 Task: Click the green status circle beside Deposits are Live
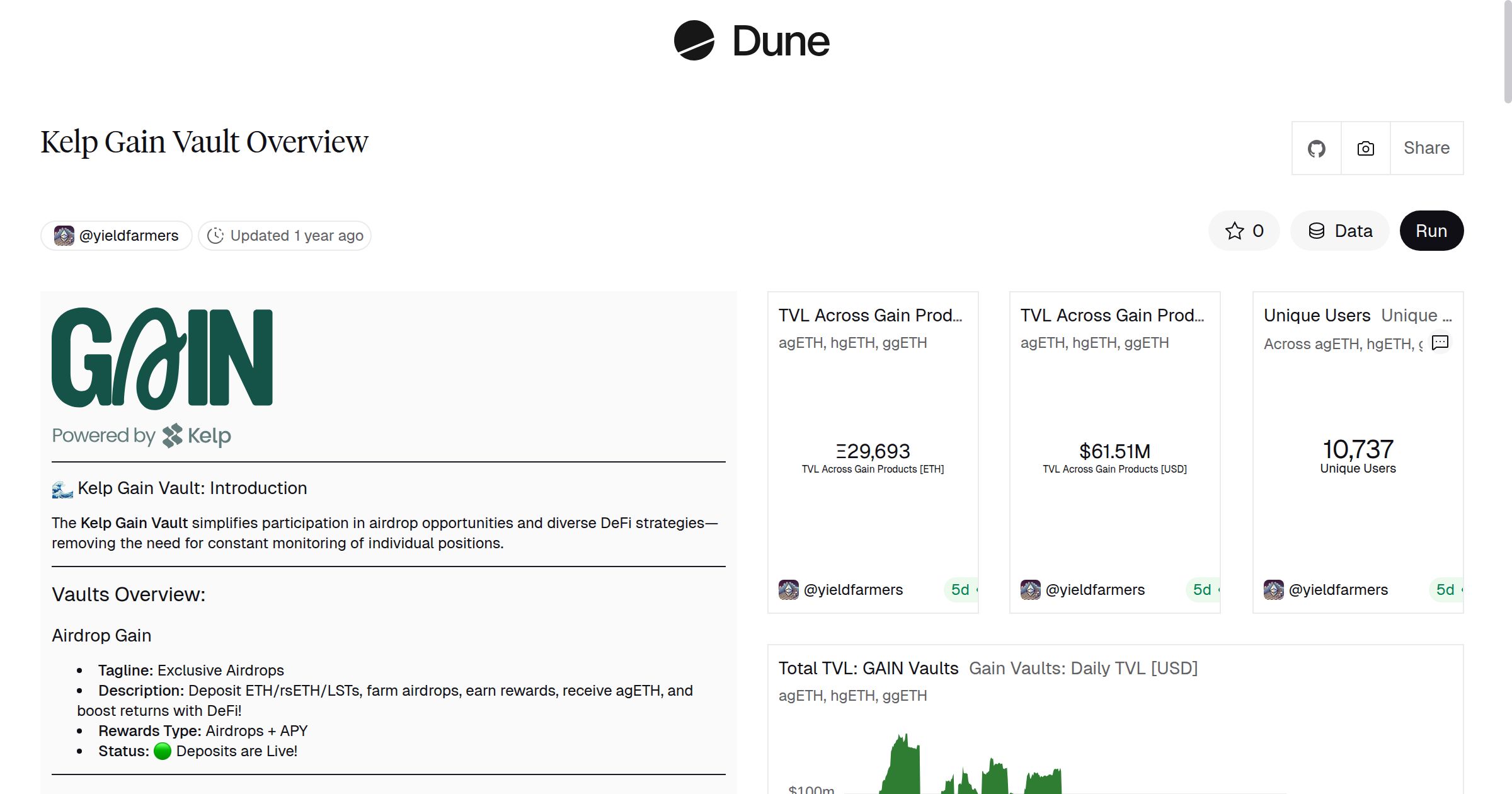point(163,751)
